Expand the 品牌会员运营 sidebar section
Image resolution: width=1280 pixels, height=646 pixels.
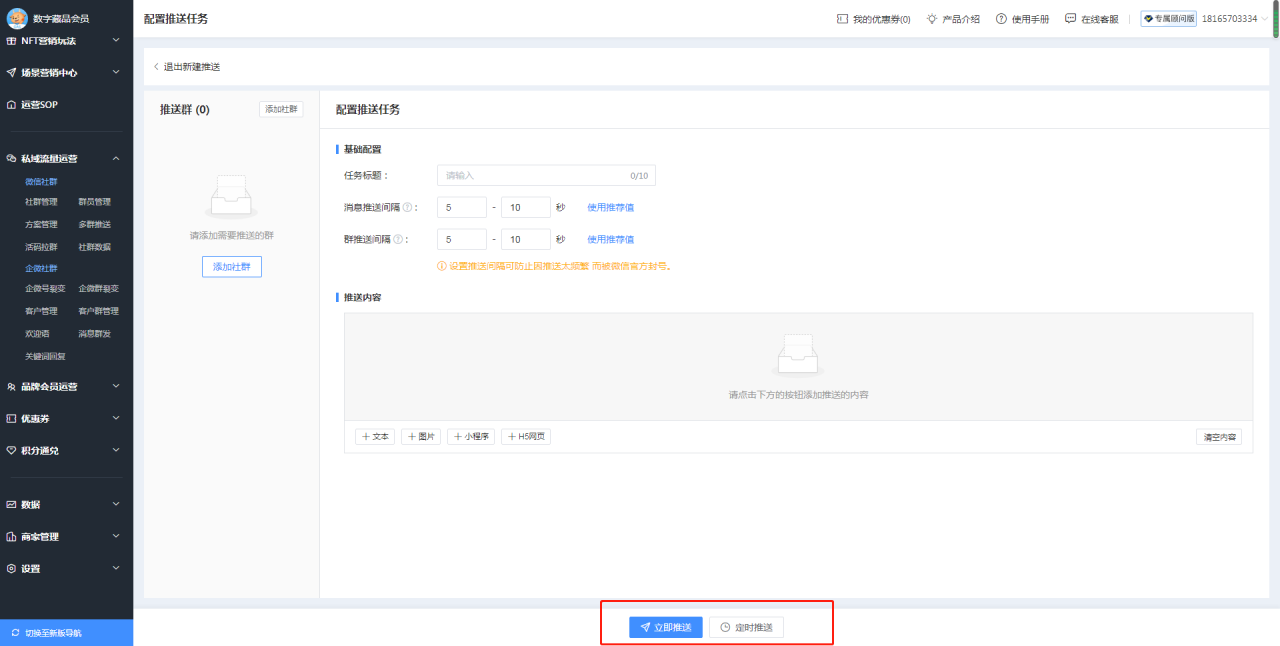pyautogui.click(x=12, y=386)
